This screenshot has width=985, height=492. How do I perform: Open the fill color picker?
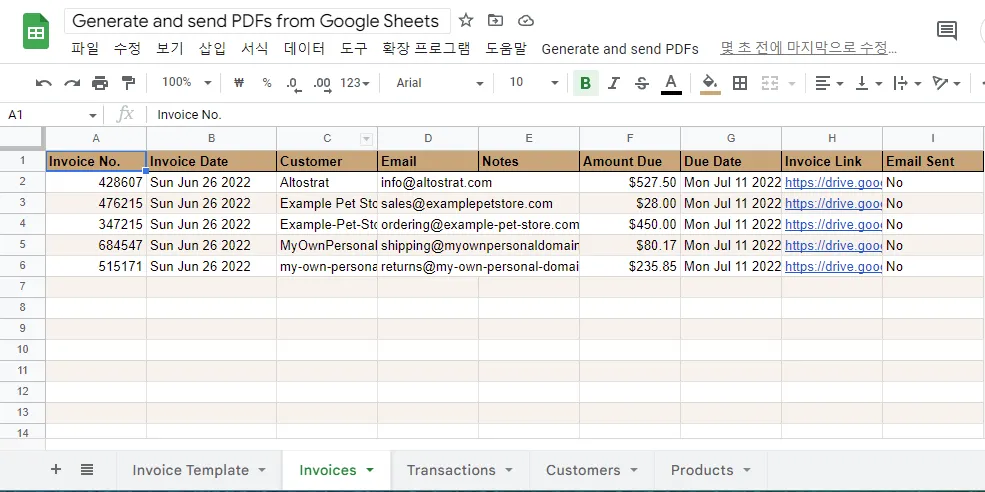click(x=710, y=83)
